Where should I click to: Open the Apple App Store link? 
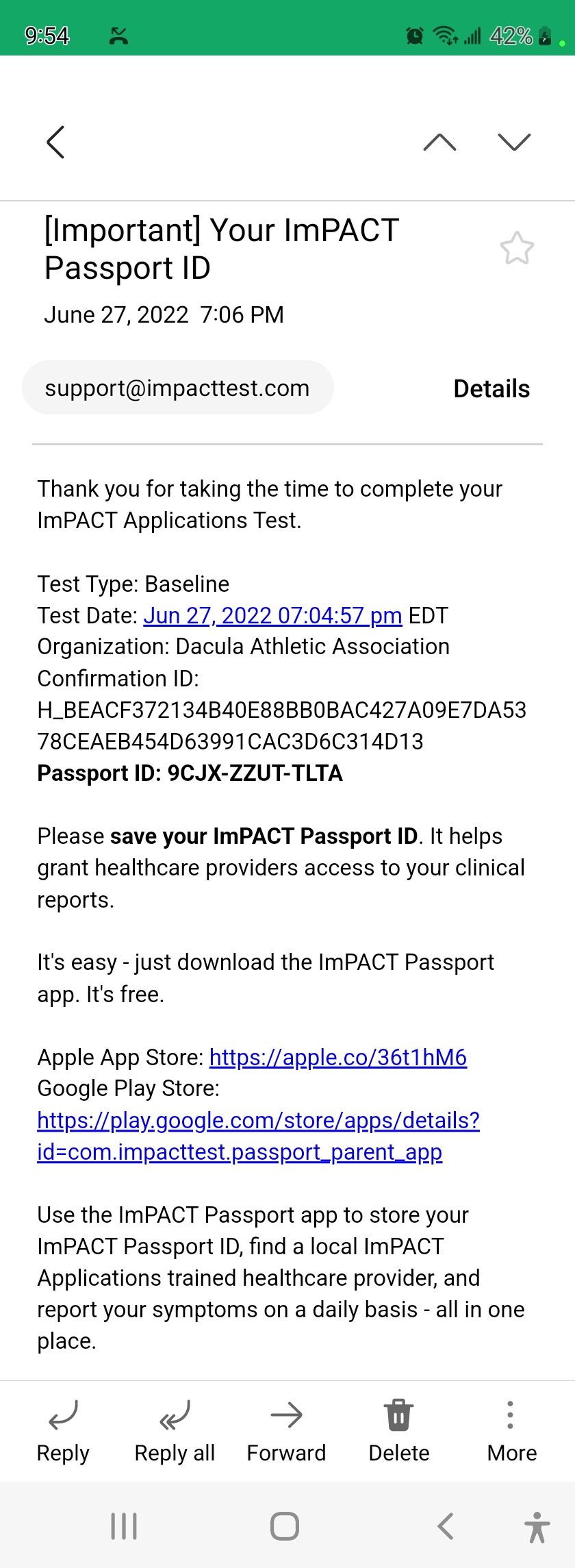pos(338,1057)
